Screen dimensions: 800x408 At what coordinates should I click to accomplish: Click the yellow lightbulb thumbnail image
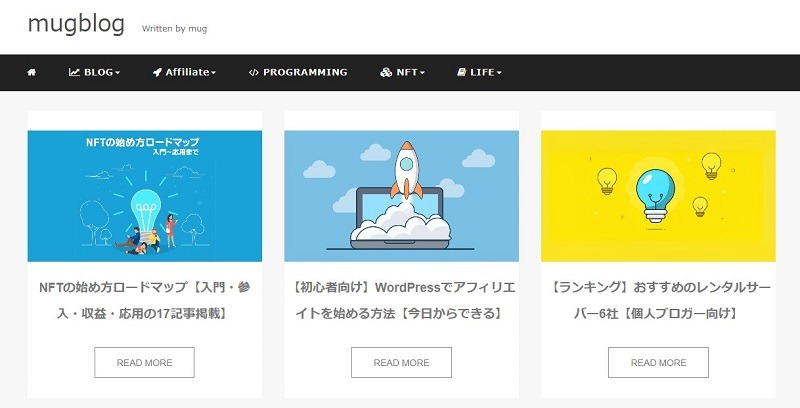coord(658,196)
